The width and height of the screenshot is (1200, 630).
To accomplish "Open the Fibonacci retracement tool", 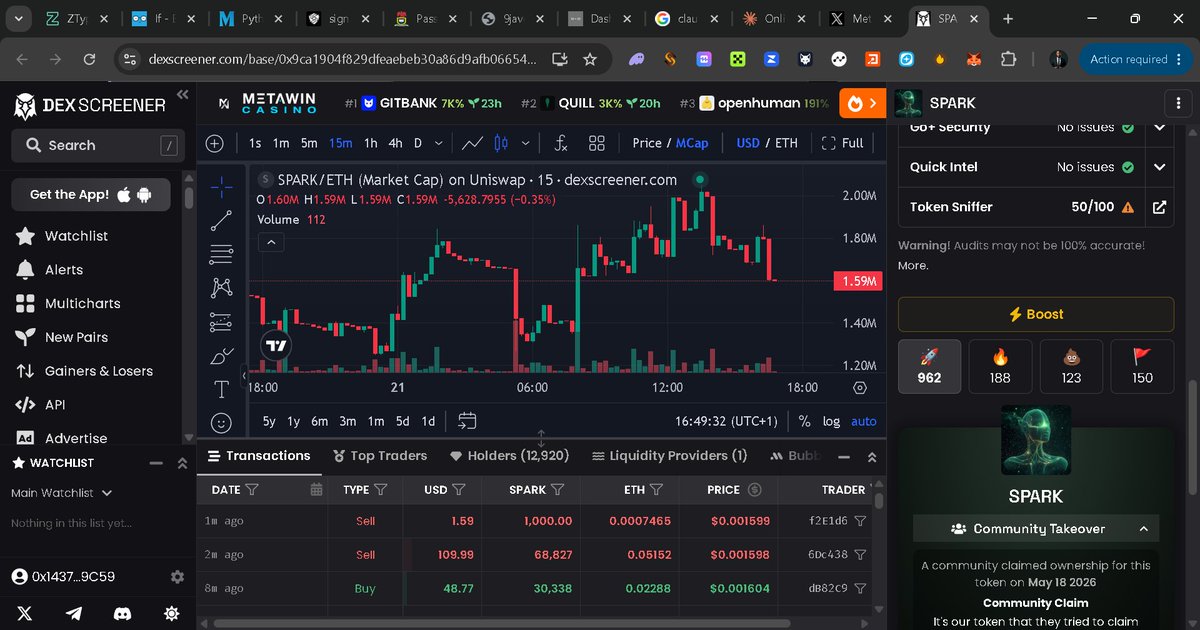I will (222, 255).
